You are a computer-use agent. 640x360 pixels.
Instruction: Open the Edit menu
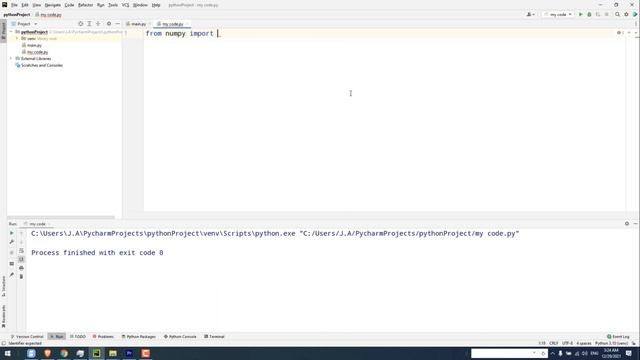[x=25, y=5]
